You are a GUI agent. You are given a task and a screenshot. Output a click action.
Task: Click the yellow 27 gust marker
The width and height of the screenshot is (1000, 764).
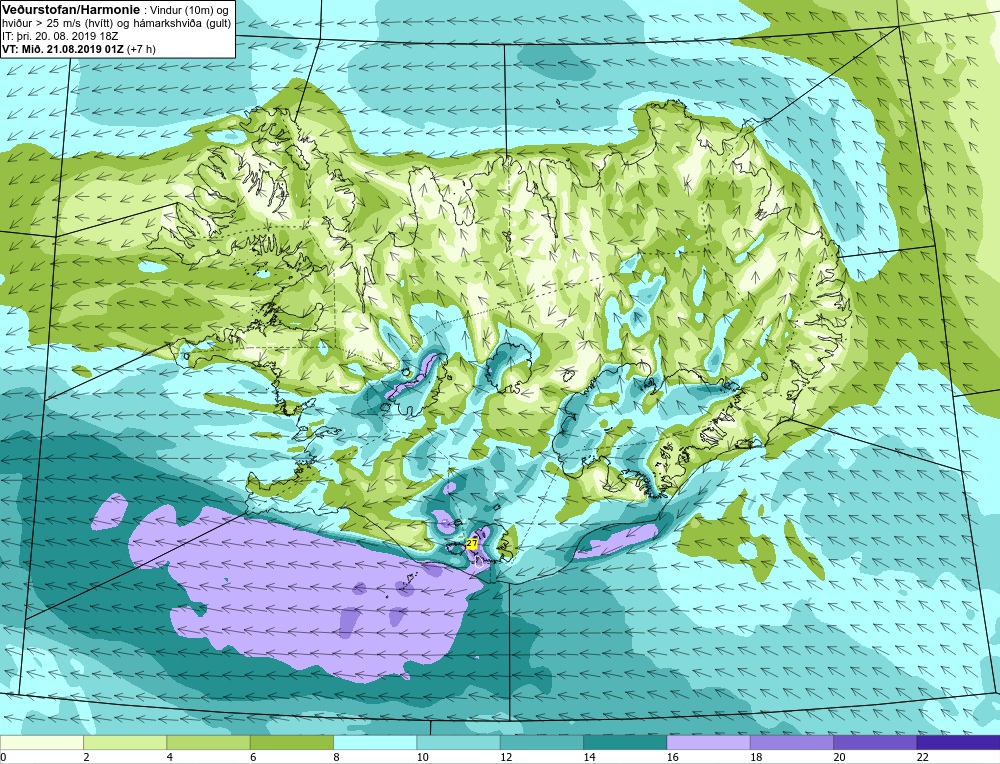click(472, 543)
